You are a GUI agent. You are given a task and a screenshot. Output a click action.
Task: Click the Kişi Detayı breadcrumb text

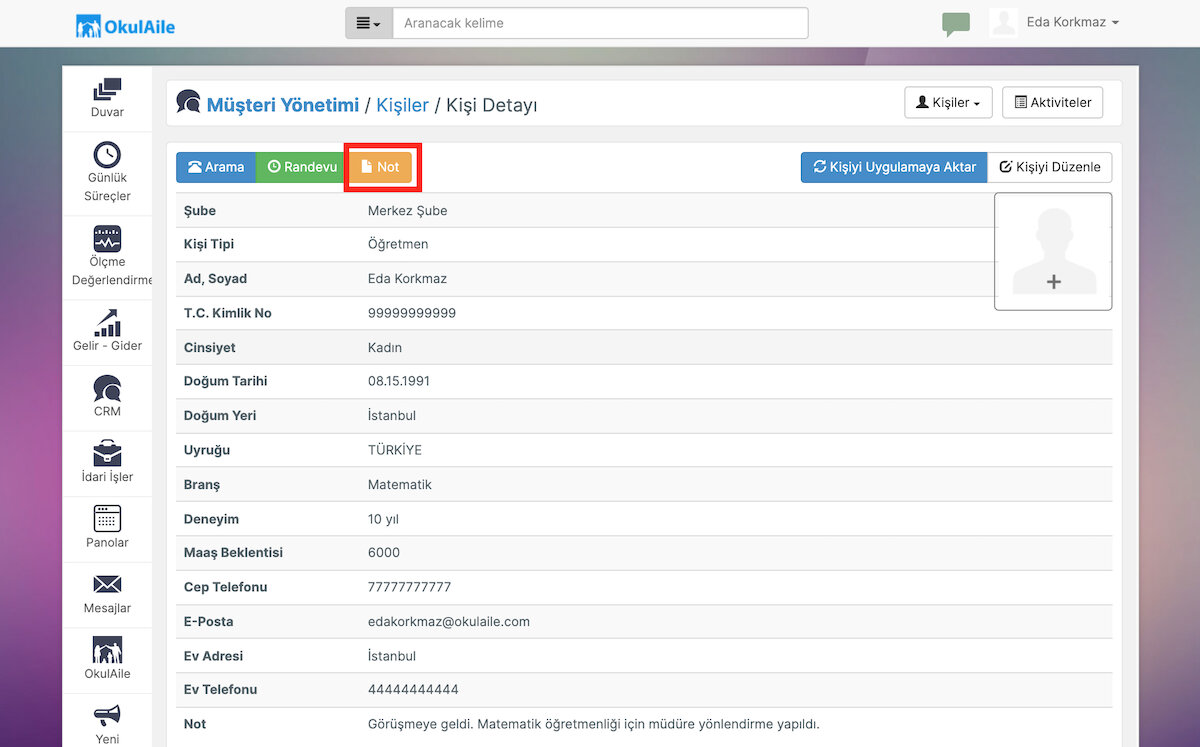(492, 104)
